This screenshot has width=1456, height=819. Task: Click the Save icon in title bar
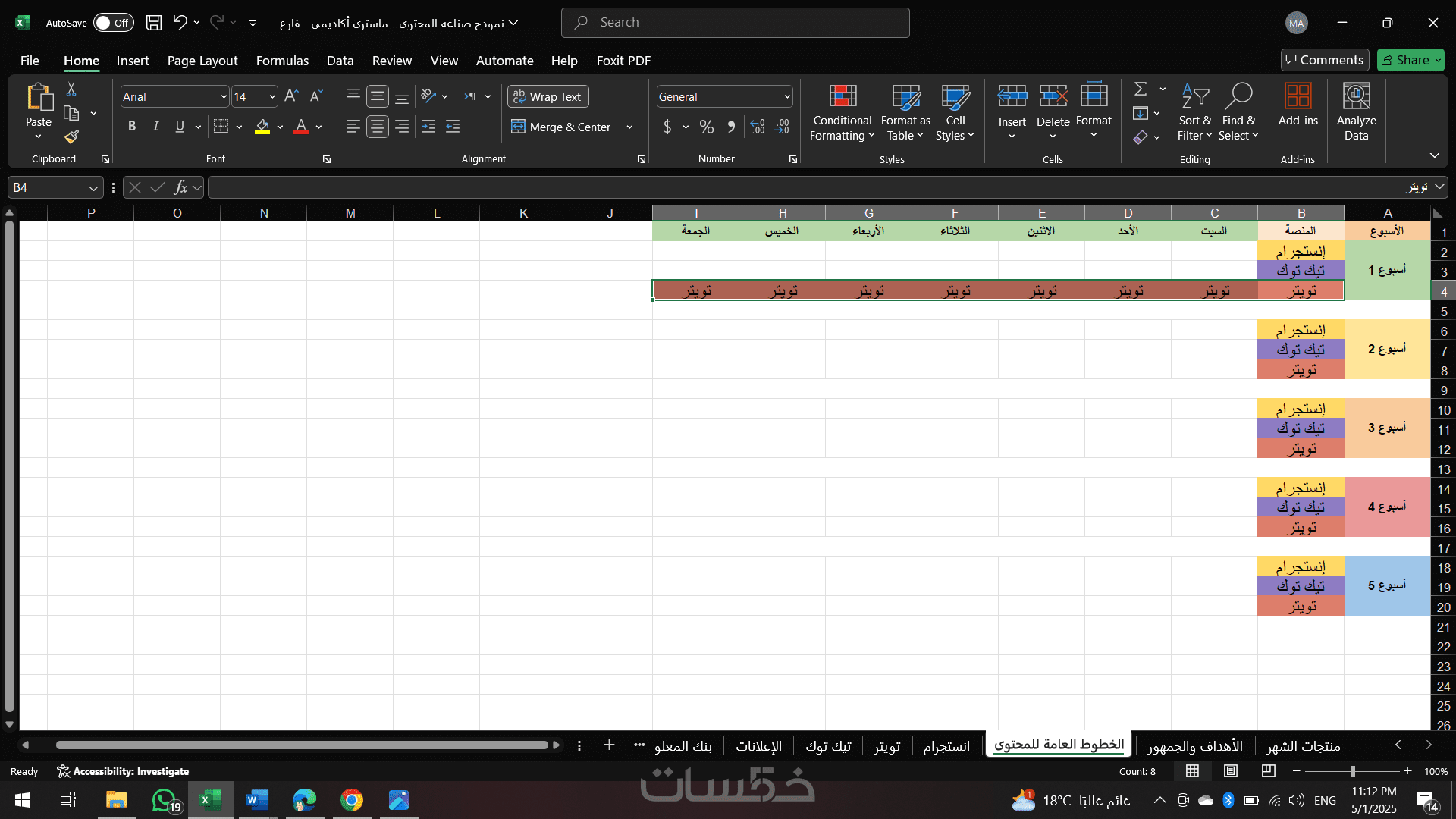point(154,23)
